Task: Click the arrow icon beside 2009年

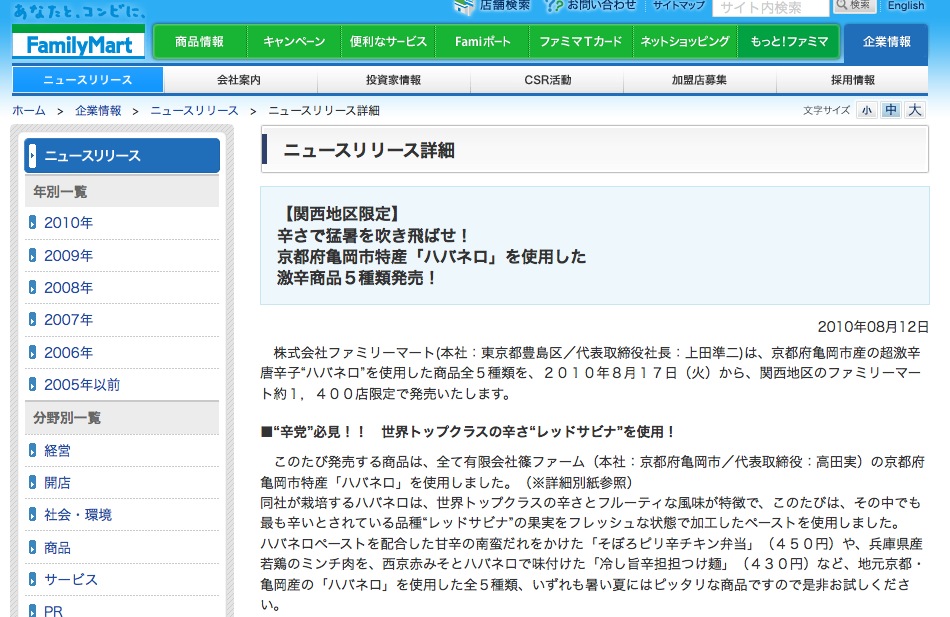Action: pos(33,256)
